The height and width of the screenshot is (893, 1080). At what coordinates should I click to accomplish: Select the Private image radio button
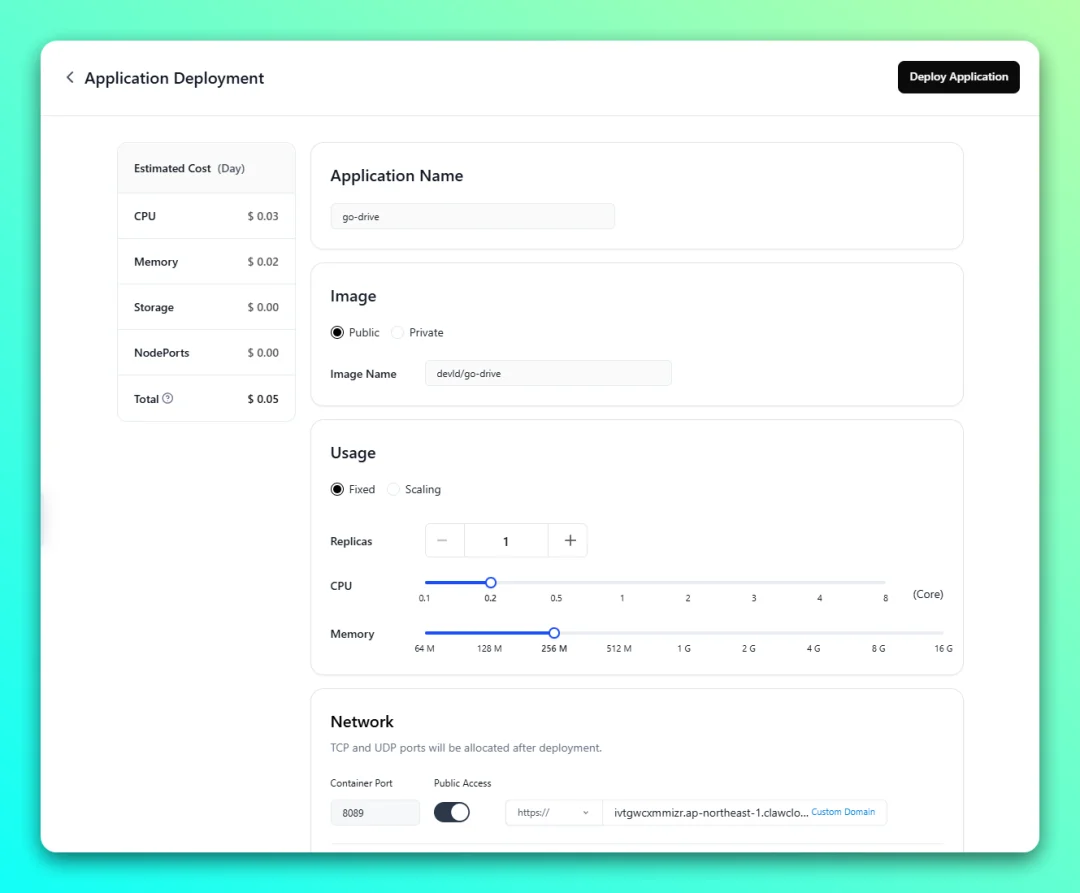(397, 333)
